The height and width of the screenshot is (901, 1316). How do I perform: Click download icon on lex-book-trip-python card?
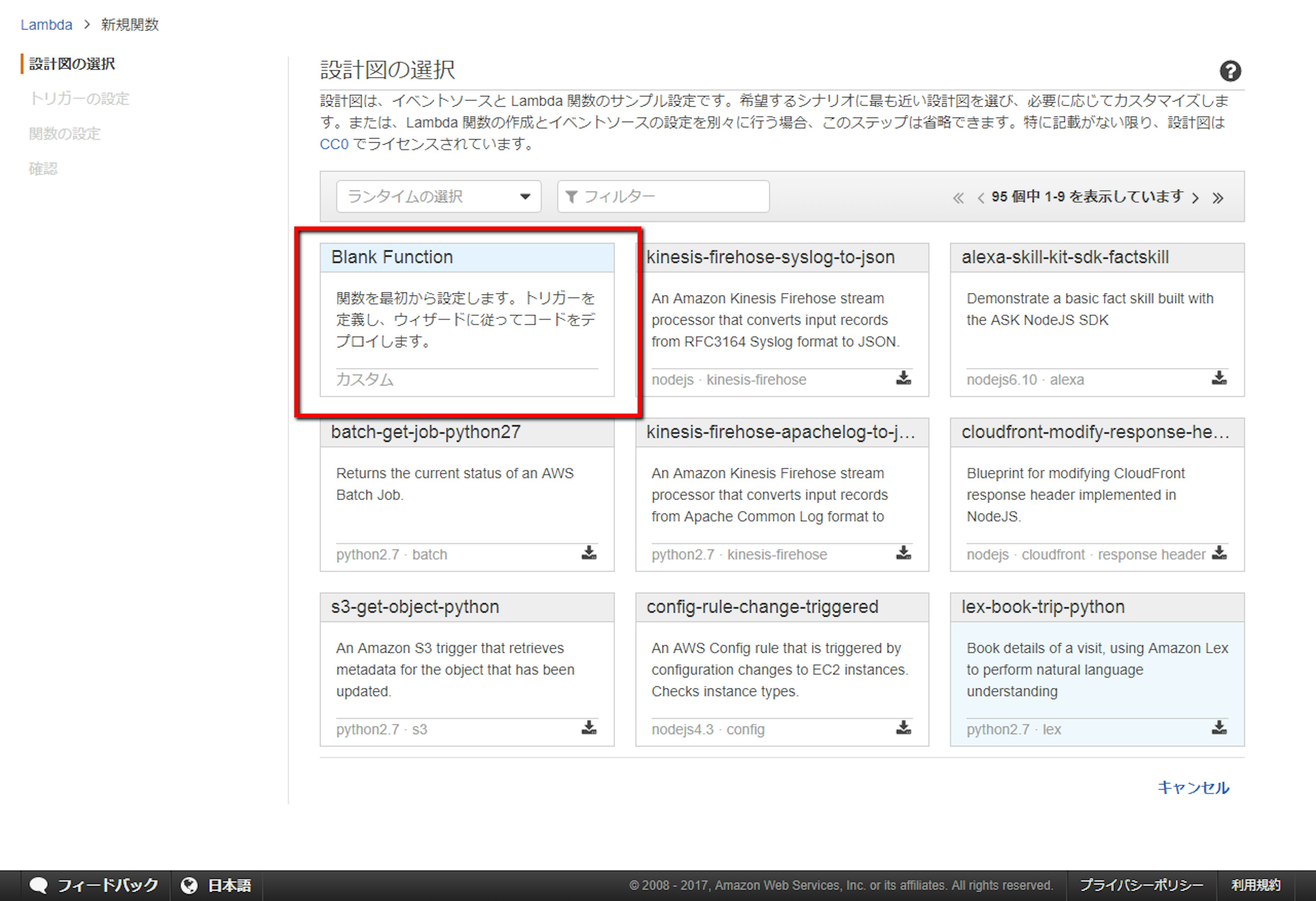point(1219,728)
